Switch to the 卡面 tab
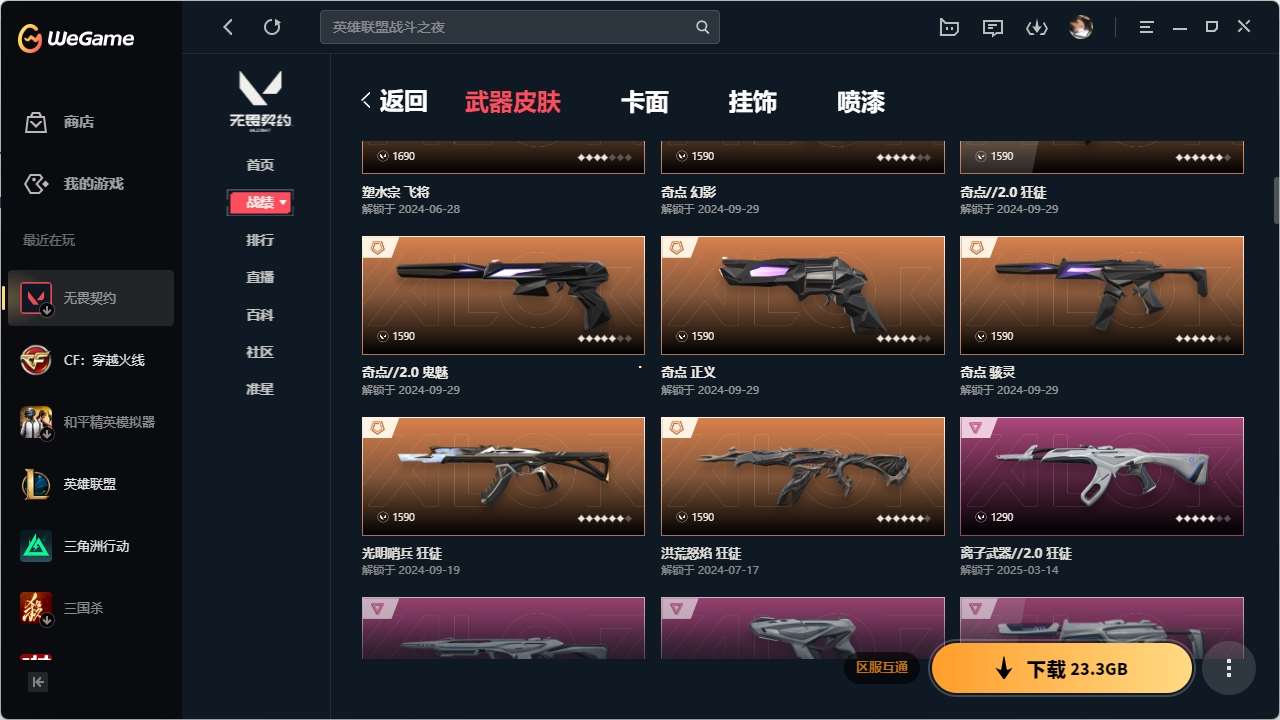Screen dimensions: 1280x720 (645, 102)
